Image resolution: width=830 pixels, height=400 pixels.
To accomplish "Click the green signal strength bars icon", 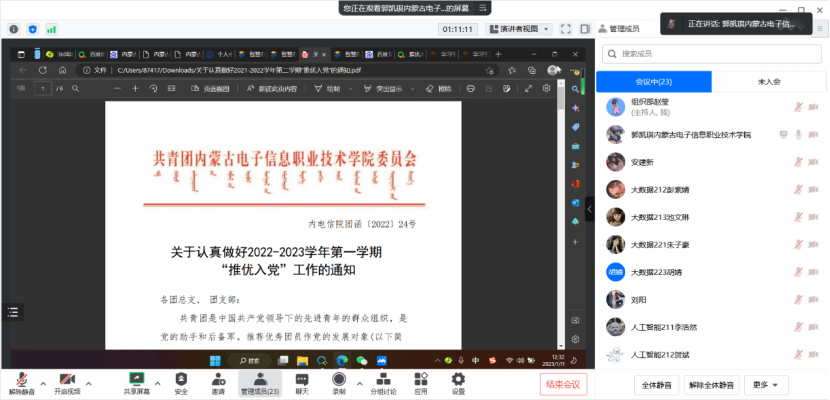I will [x=52, y=30].
